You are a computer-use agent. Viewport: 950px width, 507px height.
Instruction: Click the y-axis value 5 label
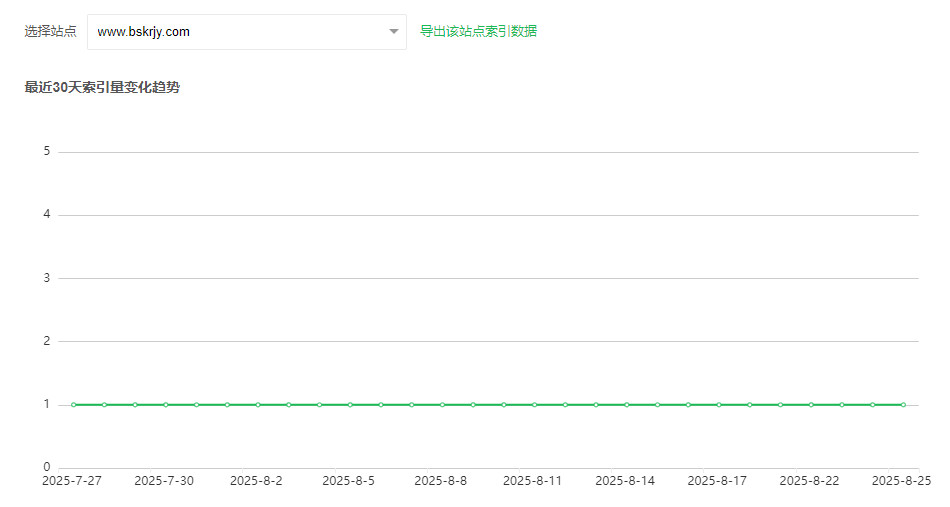[x=46, y=152]
